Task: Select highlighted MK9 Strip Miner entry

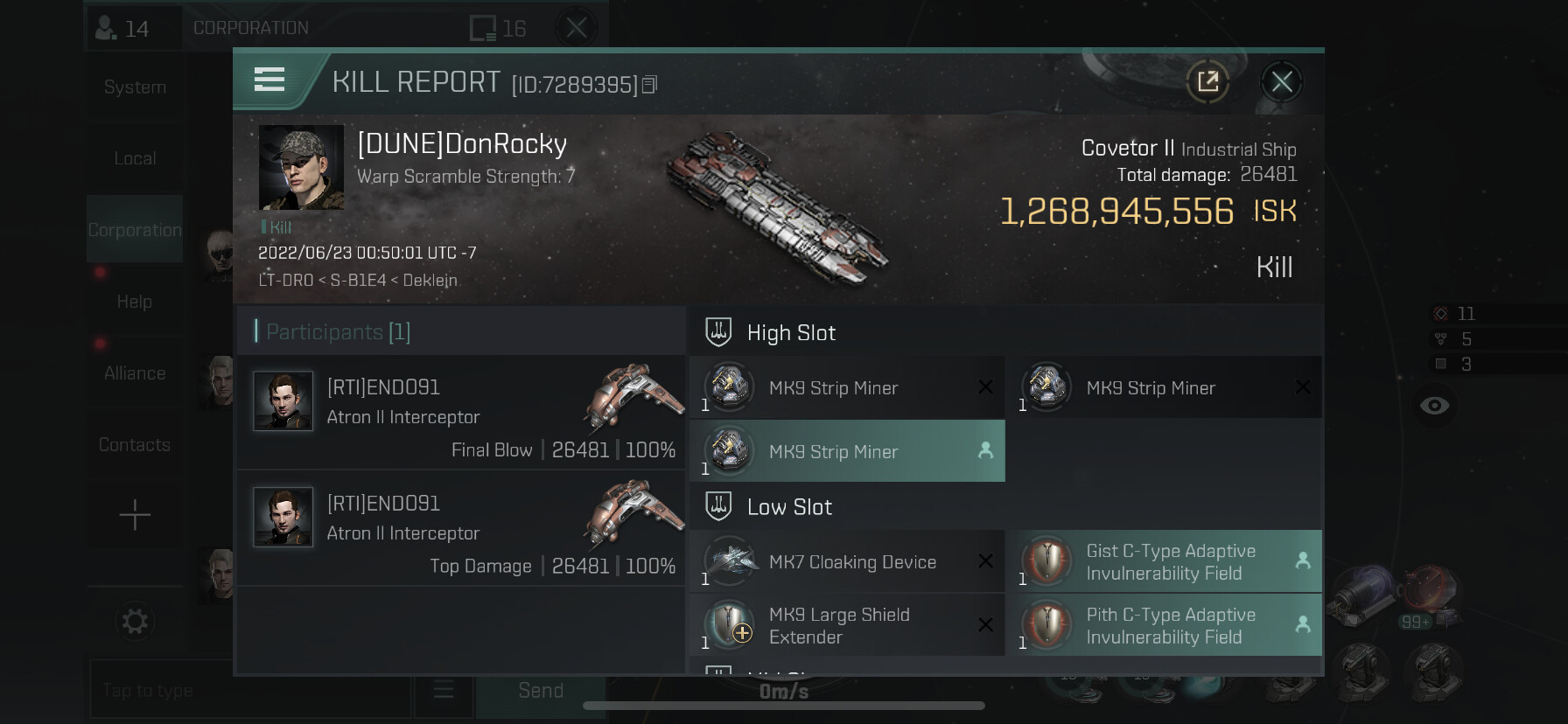Action: [847, 451]
